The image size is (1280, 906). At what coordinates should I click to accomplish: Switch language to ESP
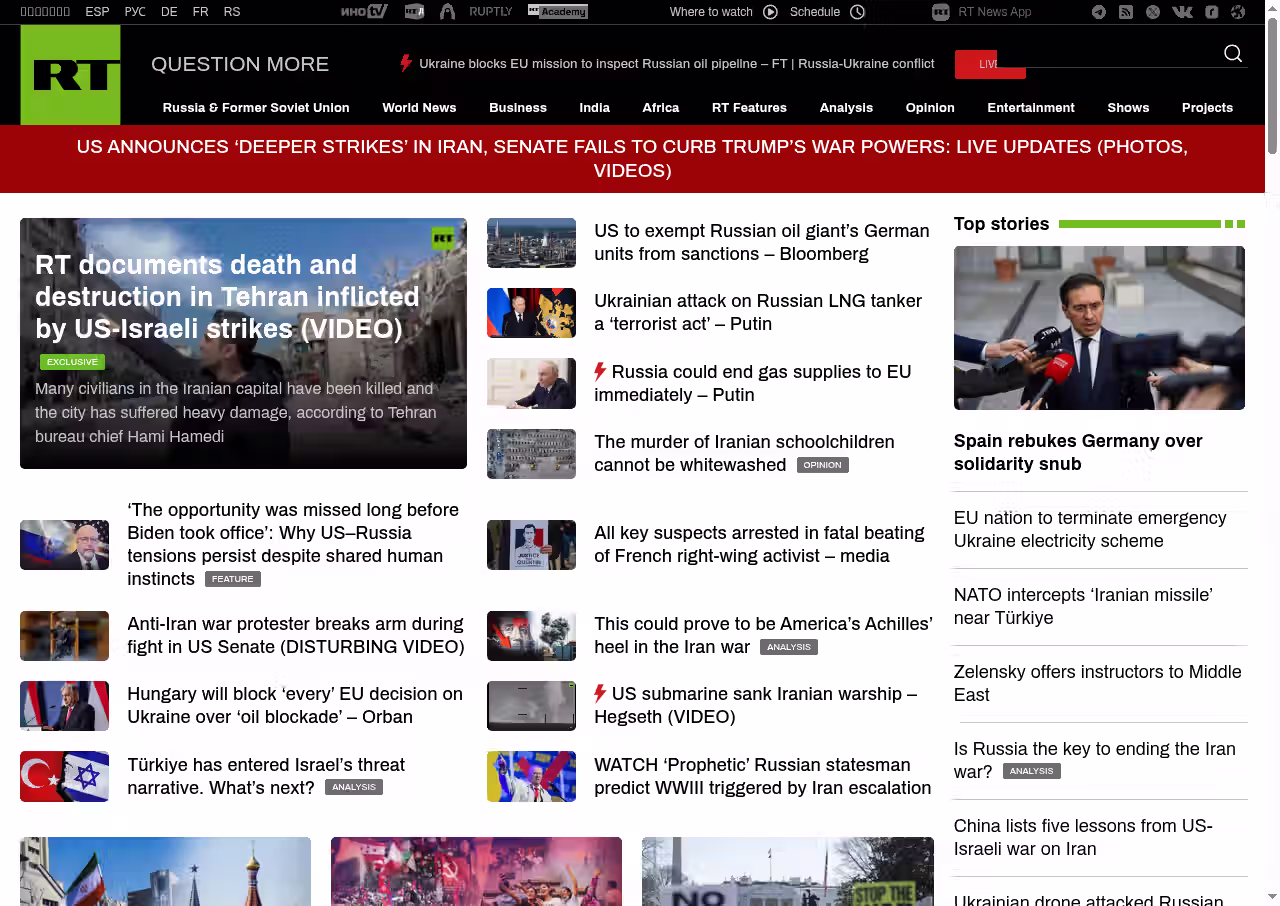(x=97, y=12)
